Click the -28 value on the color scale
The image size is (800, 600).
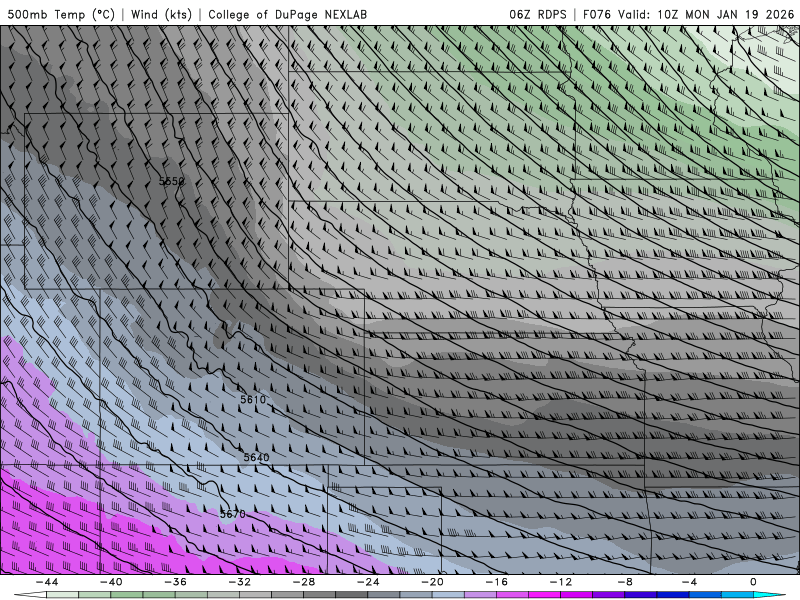[304, 582]
